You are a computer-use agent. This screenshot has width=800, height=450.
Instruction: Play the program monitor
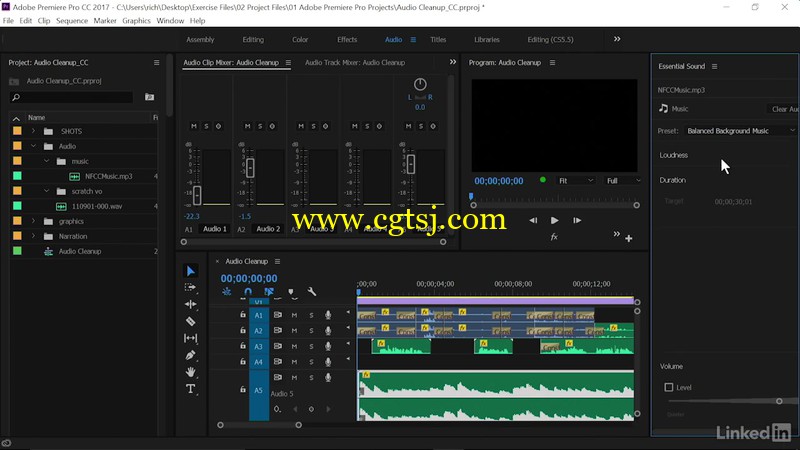[555, 220]
